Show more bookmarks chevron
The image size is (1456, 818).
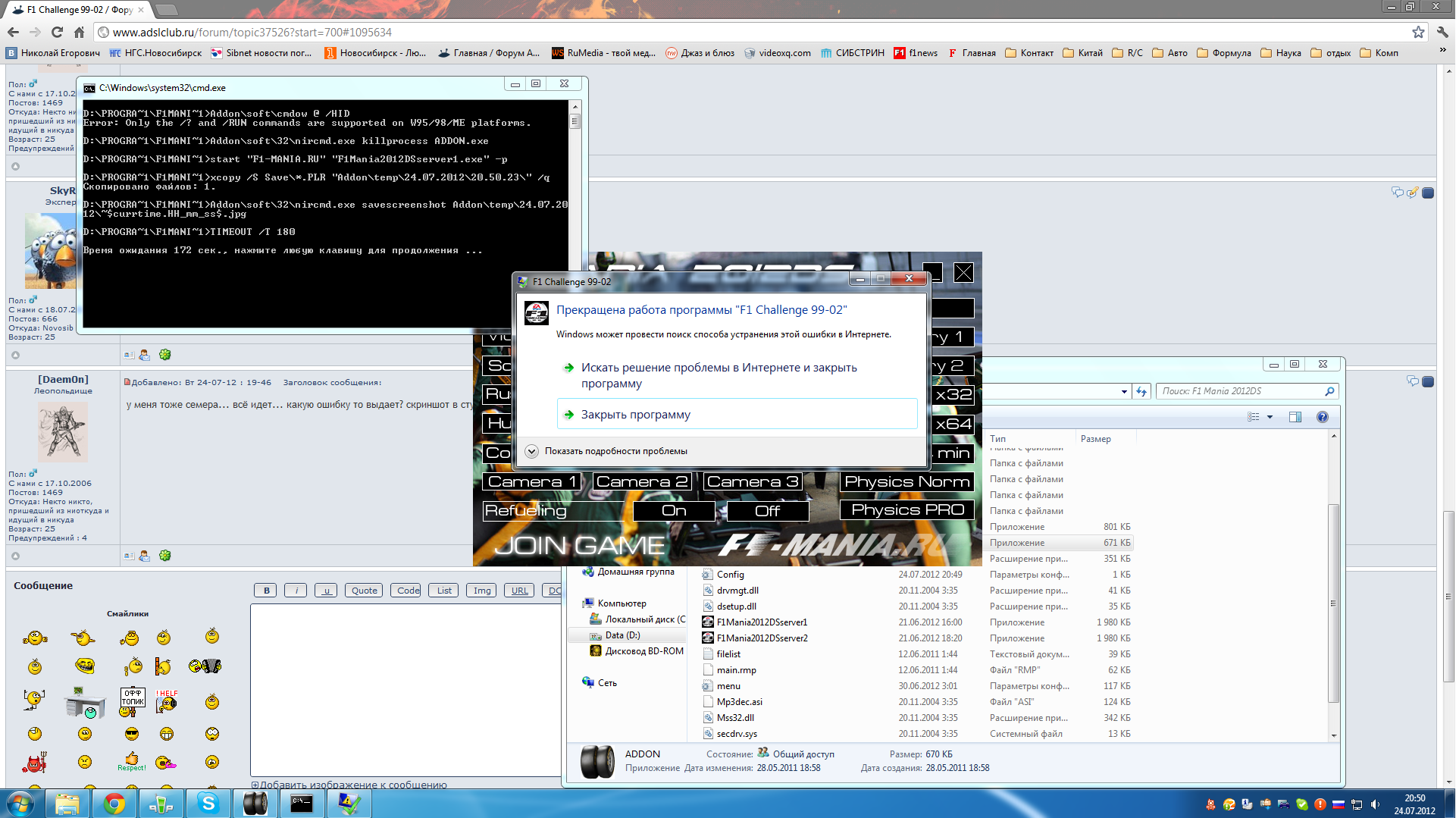click(1442, 52)
